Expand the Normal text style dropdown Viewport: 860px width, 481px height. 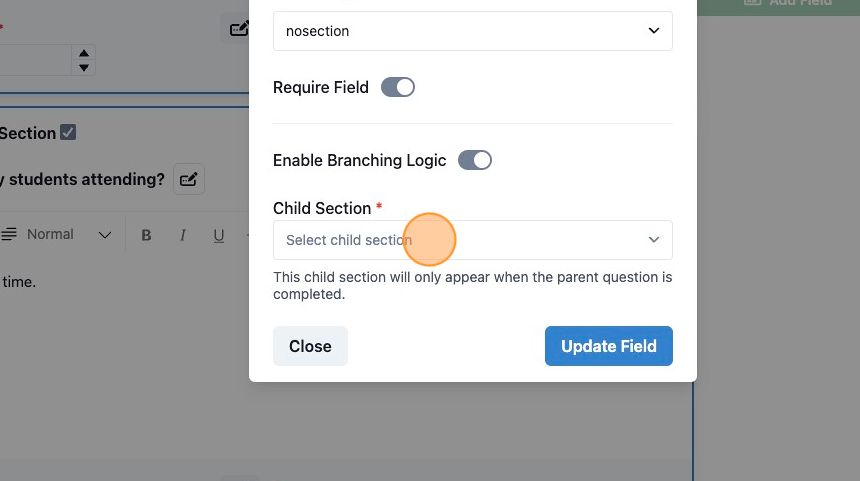(x=69, y=235)
